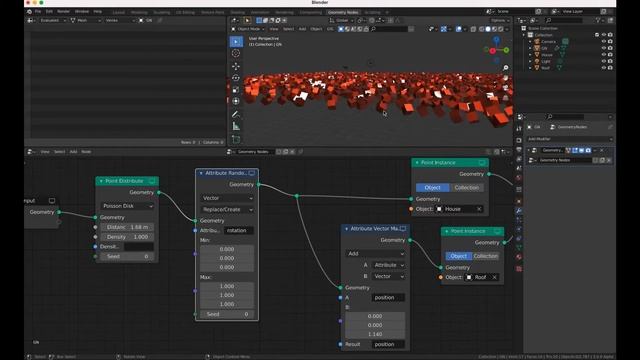Click the Blender logo menu icon
The image size is (640, 360).
[29, 11]
